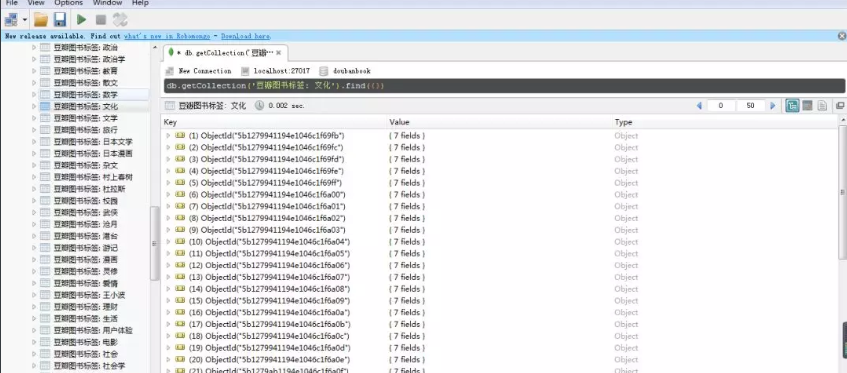The image size is (847, 373).
Task: Click collection icon of 豆瓣图书标签: 数学
Action: [x=45, y=94]
